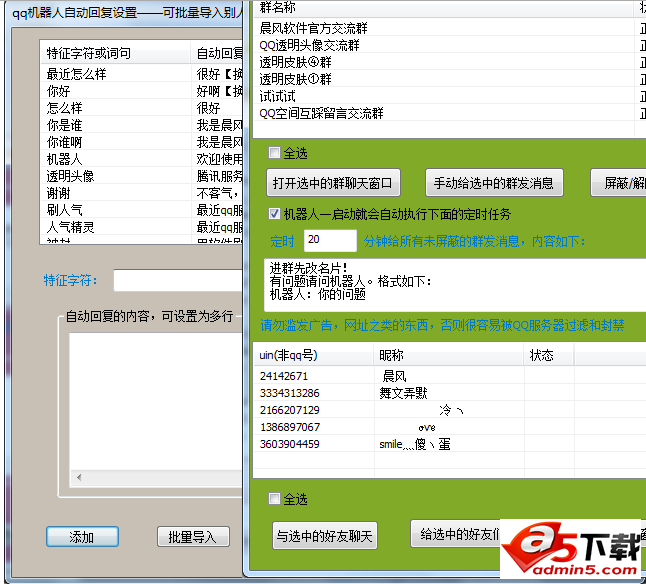Viewport: 646px width, 584px height.
Task: Select the 机器人 keyword row
Action: coord(142,159)
